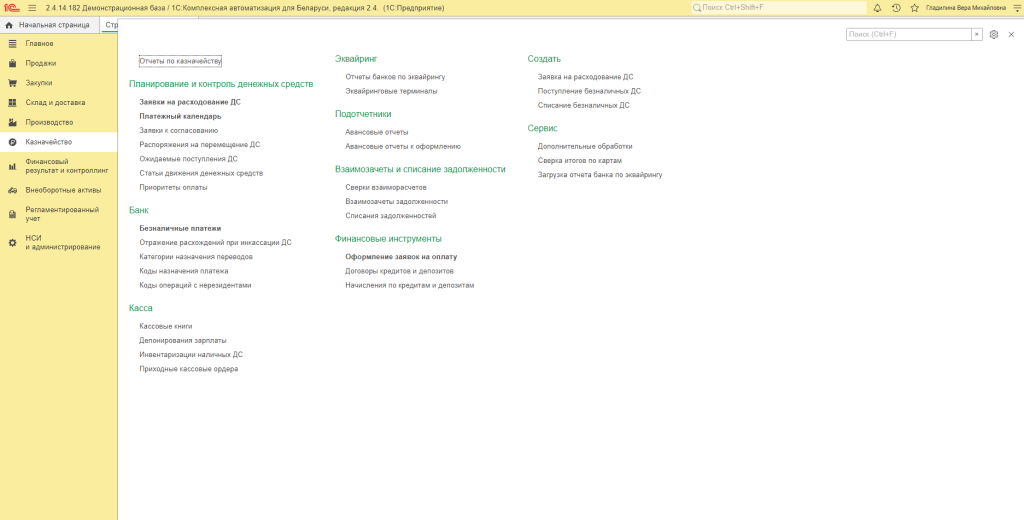This screenshot has height=520, width=1024.
Task: Open the Продажи section
Action: 40,63
